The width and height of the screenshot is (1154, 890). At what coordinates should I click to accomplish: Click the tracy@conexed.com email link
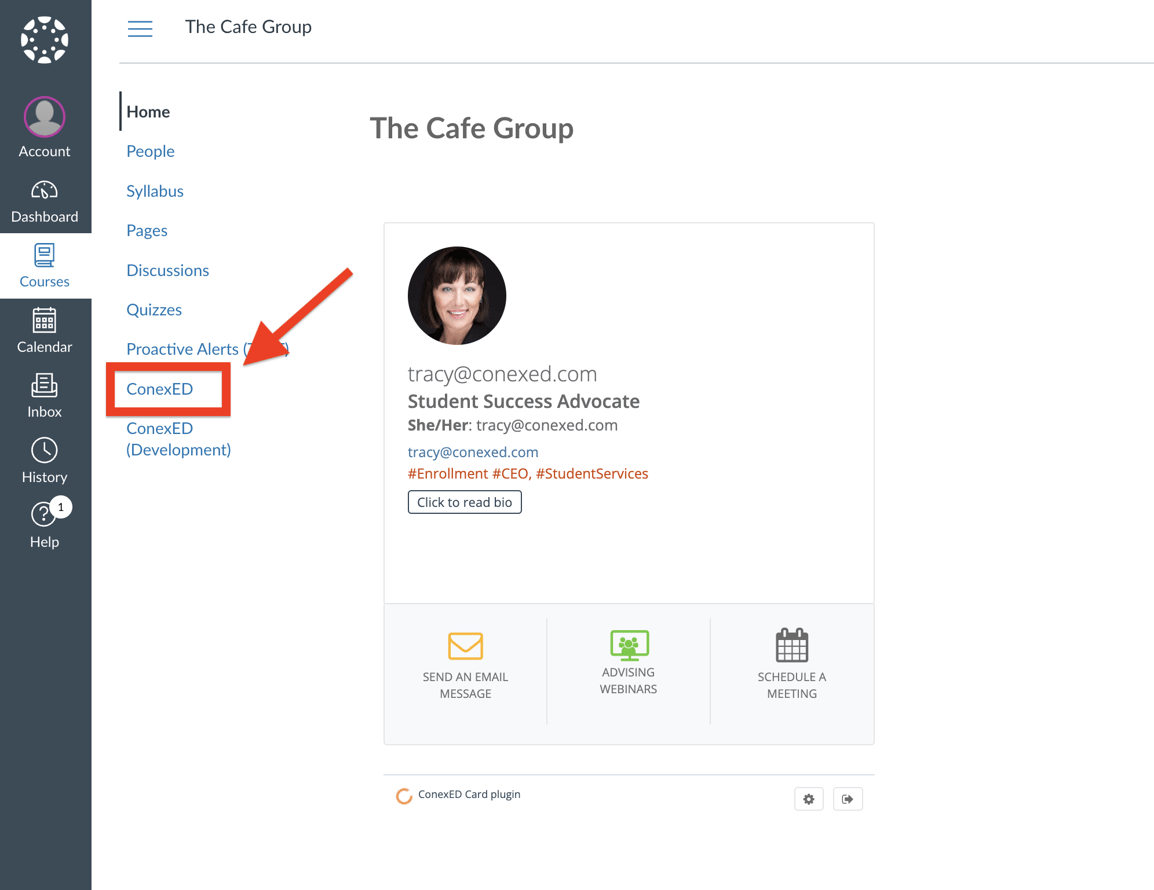point(472,452)
